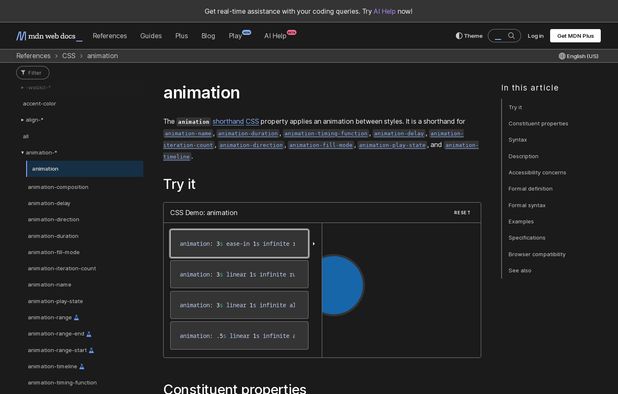
Task: Collapse the animation-* sidebar group
Action: point(39,152)
